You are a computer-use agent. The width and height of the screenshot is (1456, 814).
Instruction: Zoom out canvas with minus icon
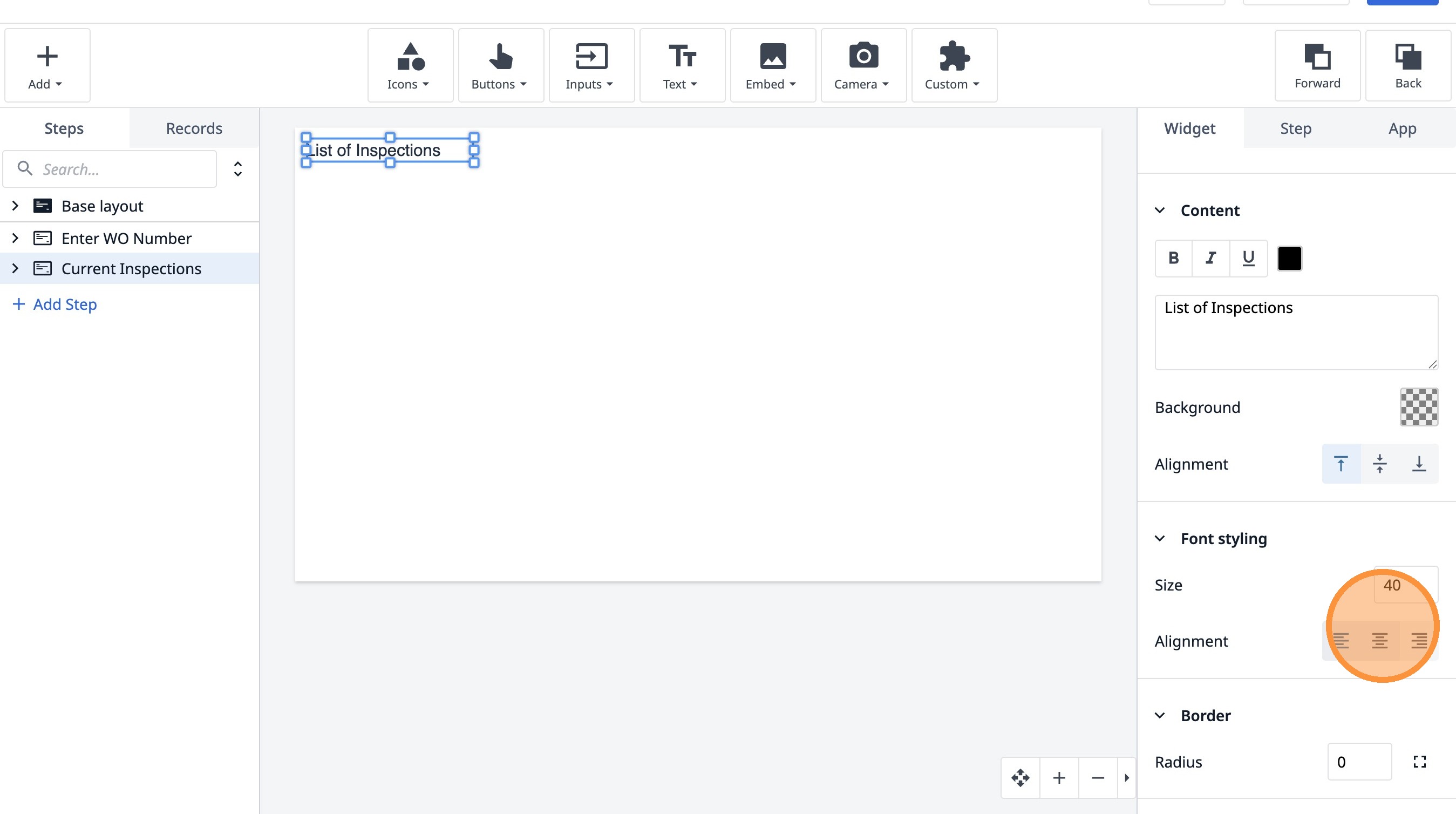click(x=1098, y=778)
